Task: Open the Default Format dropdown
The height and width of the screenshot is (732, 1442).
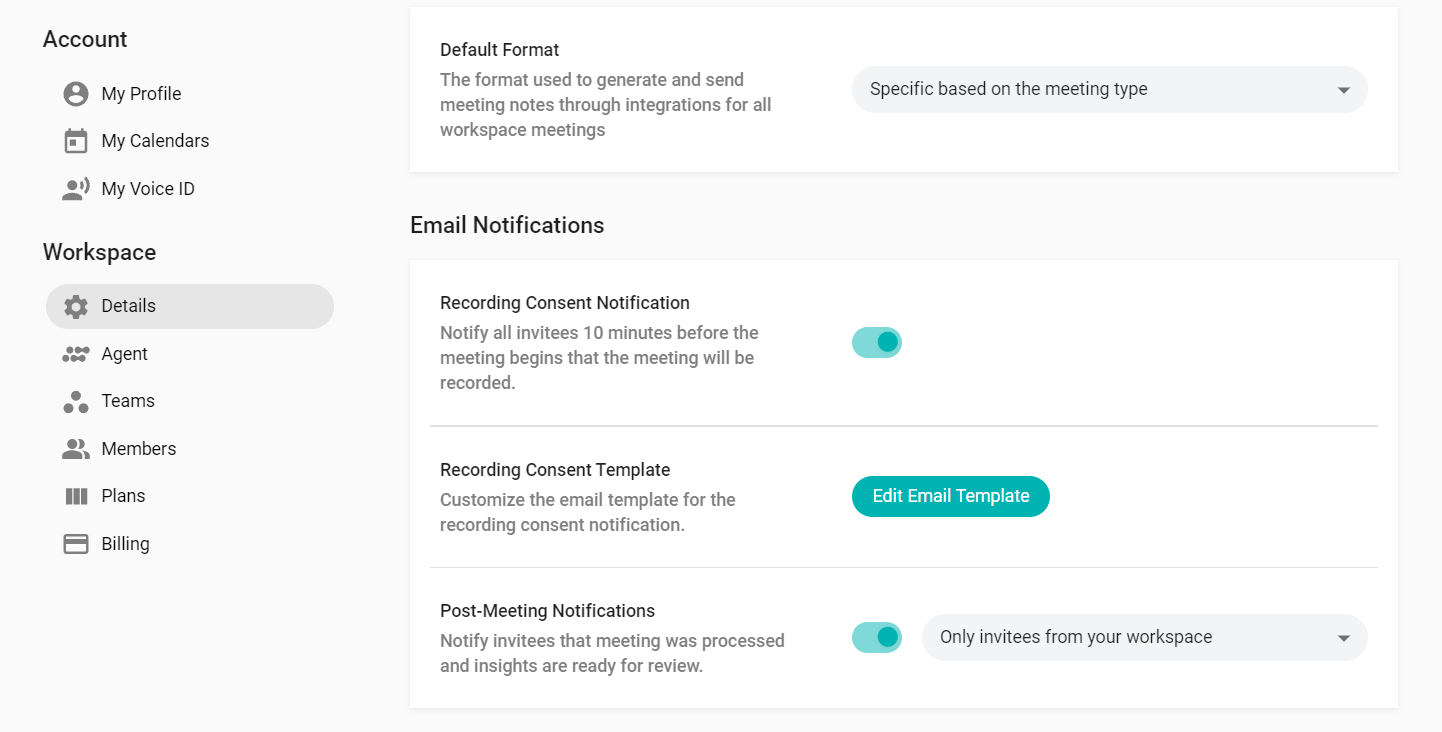Action: click(x=1110, y=89)
